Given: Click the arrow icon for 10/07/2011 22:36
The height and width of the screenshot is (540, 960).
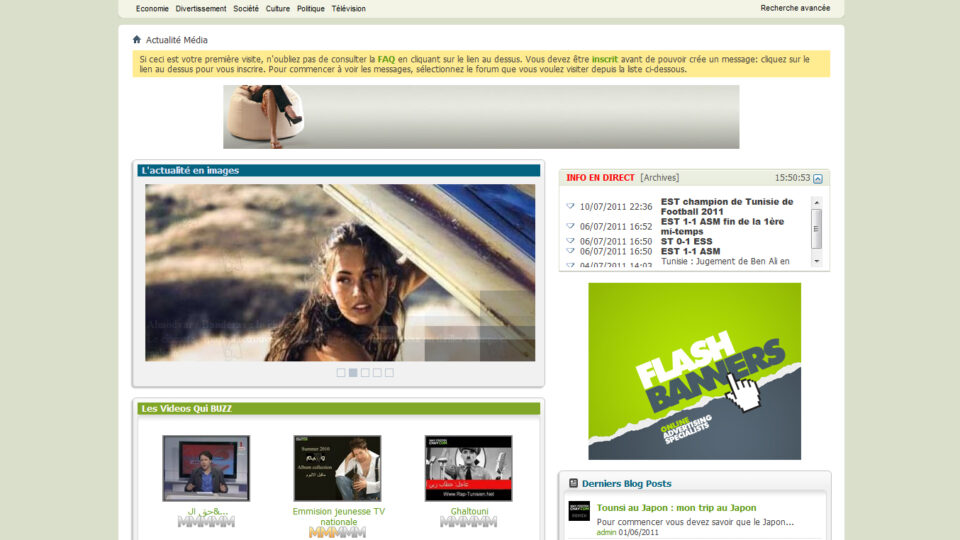Looking at the screenshot, I should [570, 206].
